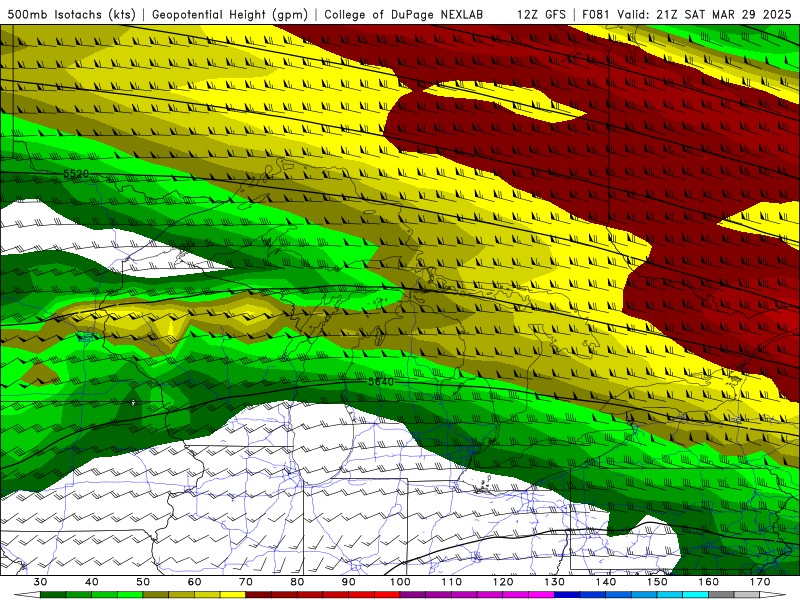
Task: Click the legend value 90
Action: click(x=348, y=582)
